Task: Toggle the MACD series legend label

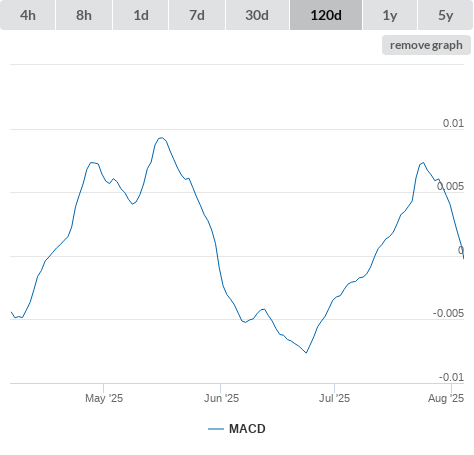Action: (x=247, y=429)
